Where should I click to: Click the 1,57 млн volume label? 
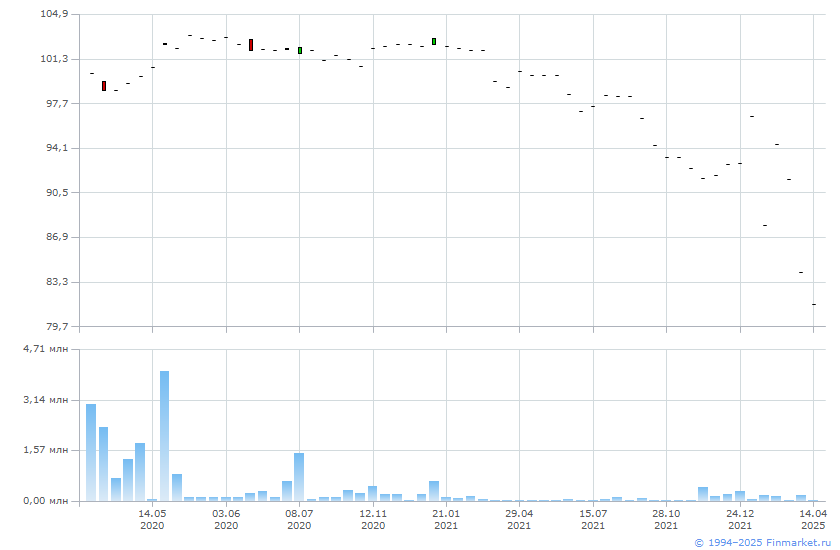(x=46, y=450)
